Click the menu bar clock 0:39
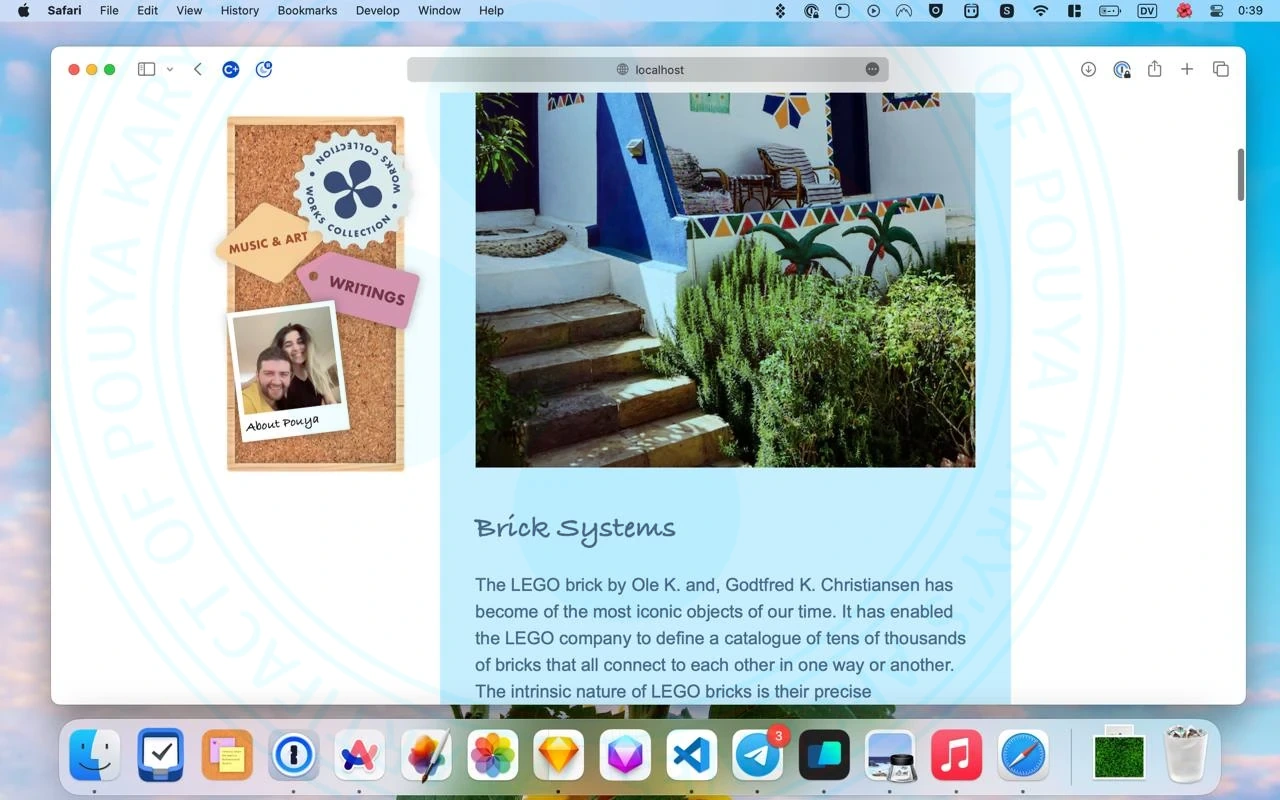1280x800 pixels. (1250, 10)
